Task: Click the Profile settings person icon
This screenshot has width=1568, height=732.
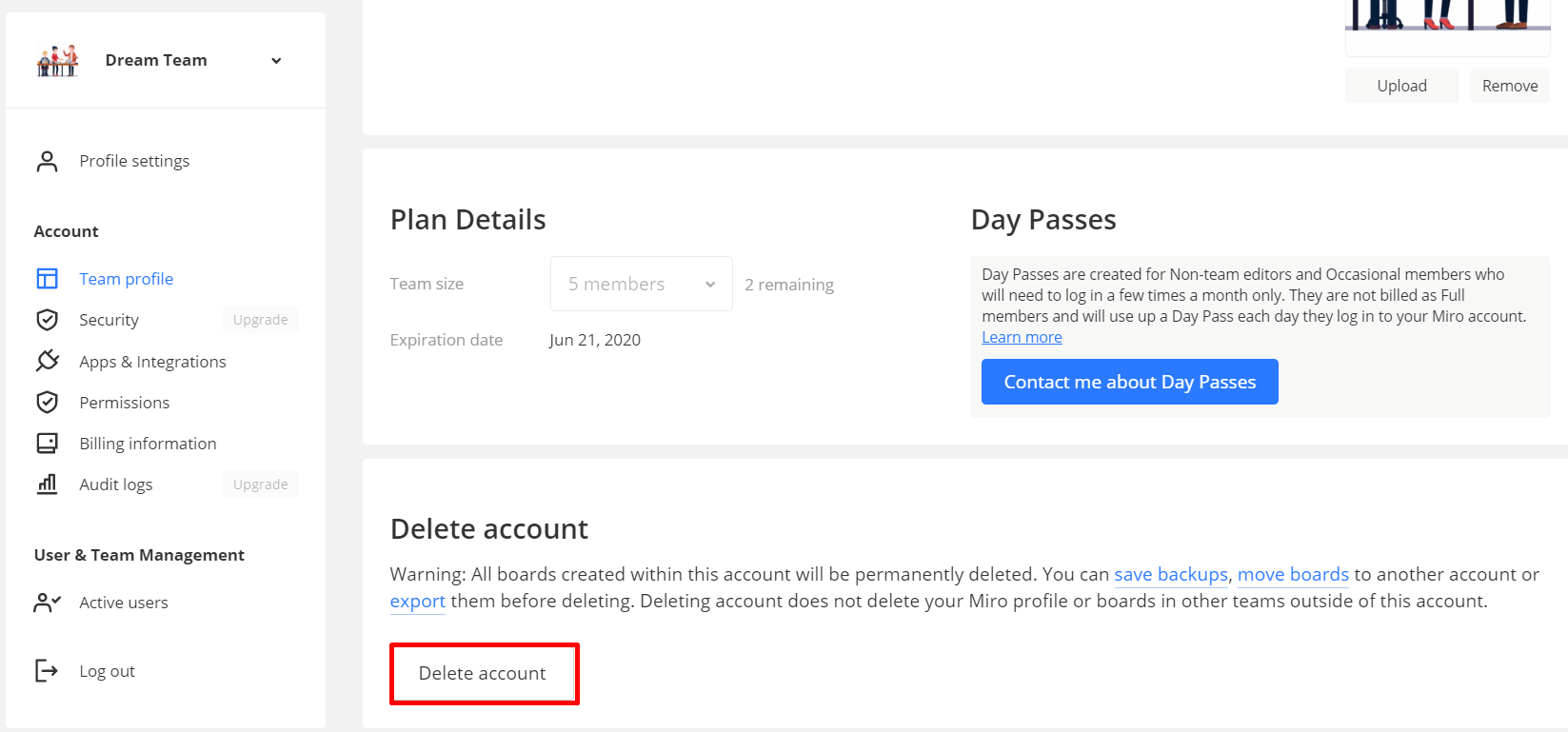Action: (47, 161)
